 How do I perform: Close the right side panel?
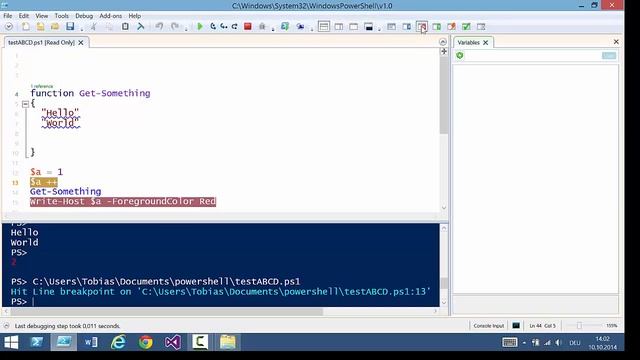click(x=616, y=42)
